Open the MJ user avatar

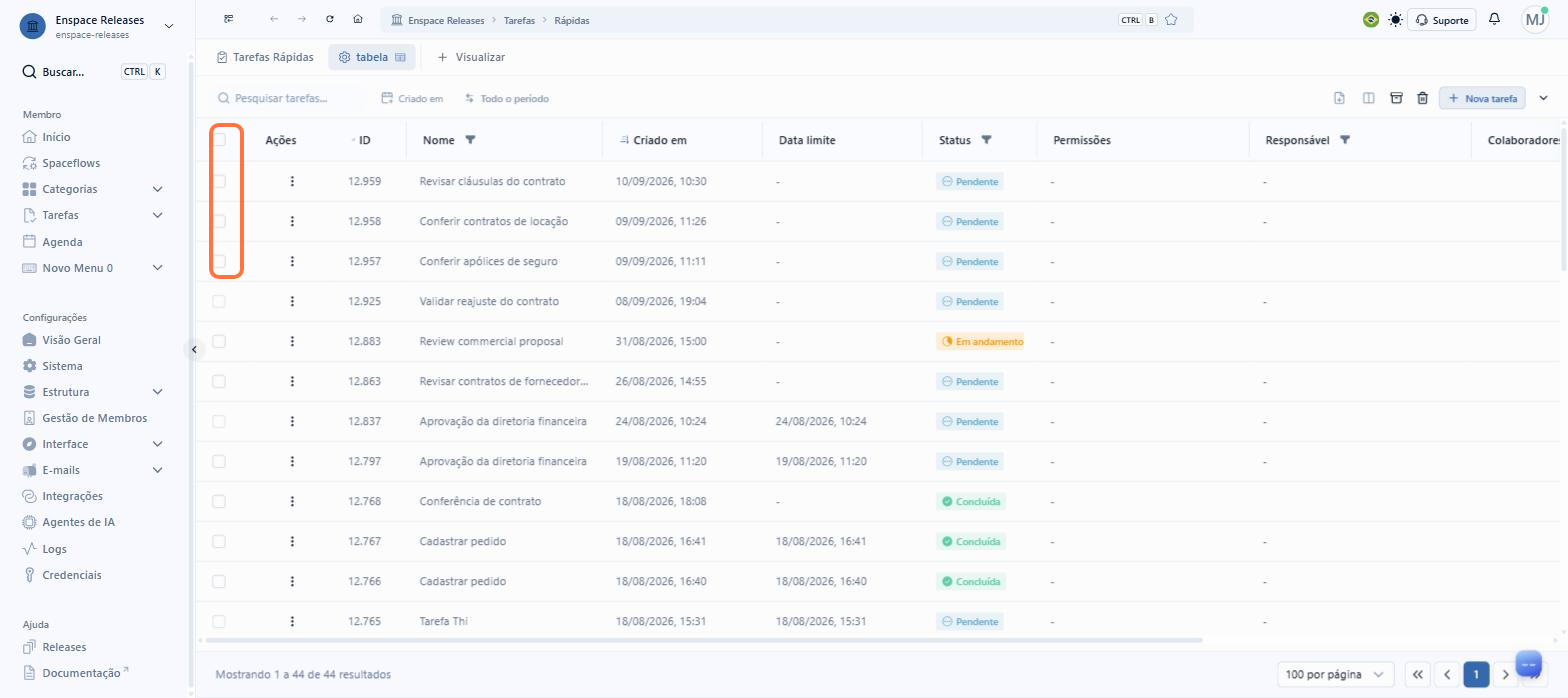click(1535, 20)
